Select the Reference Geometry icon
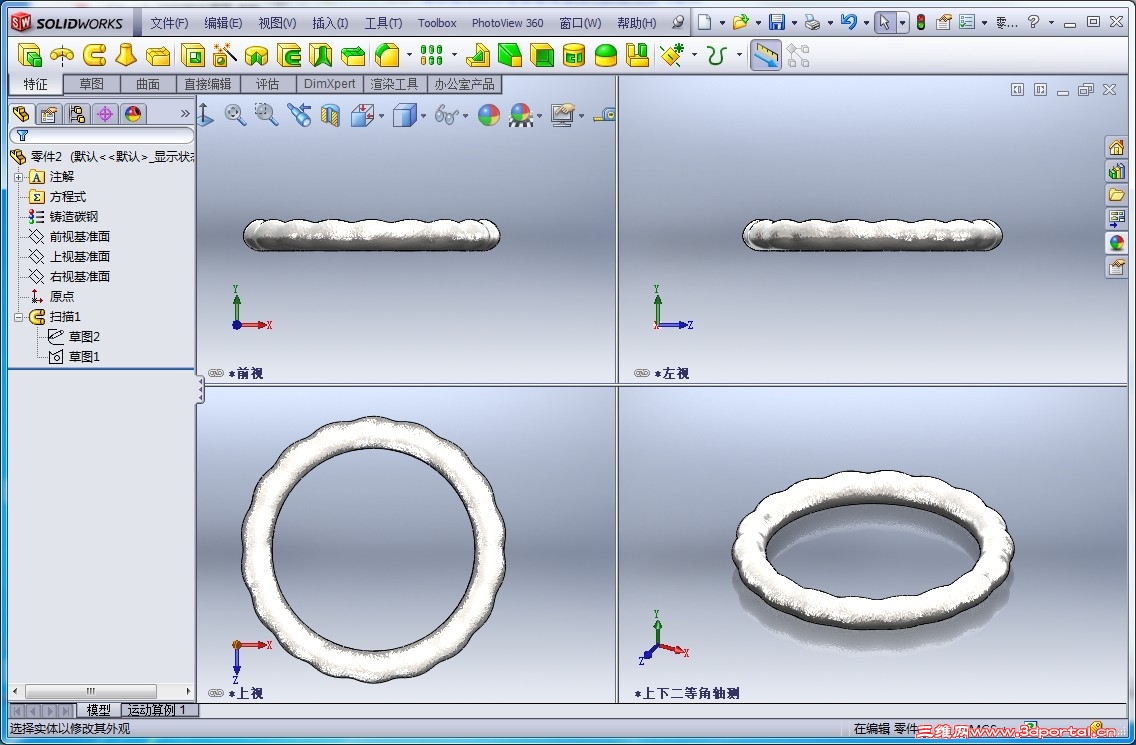The width and height of the screenshot is (1136, 745). click(672, 55)
